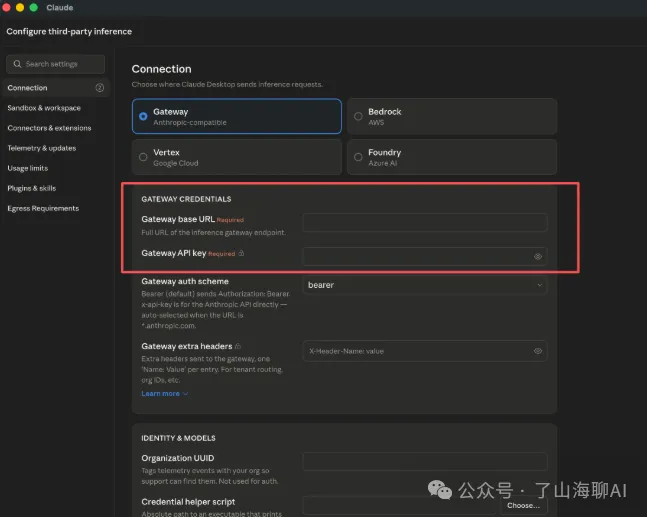This screenshot has height=517, width=647.
Task: Close the Claude window with red button
Action: pyautogui.click(x=6, y=7)
